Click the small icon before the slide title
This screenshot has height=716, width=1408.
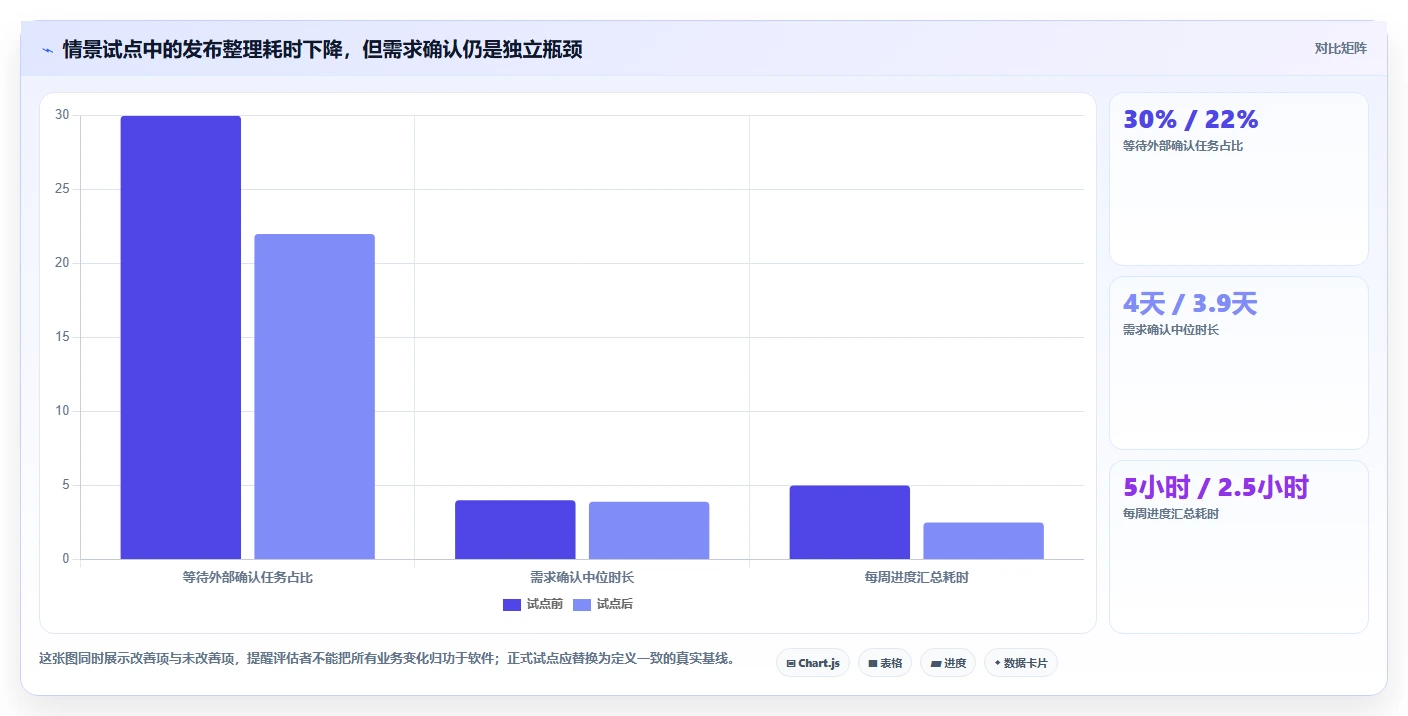tap(47, 49)
